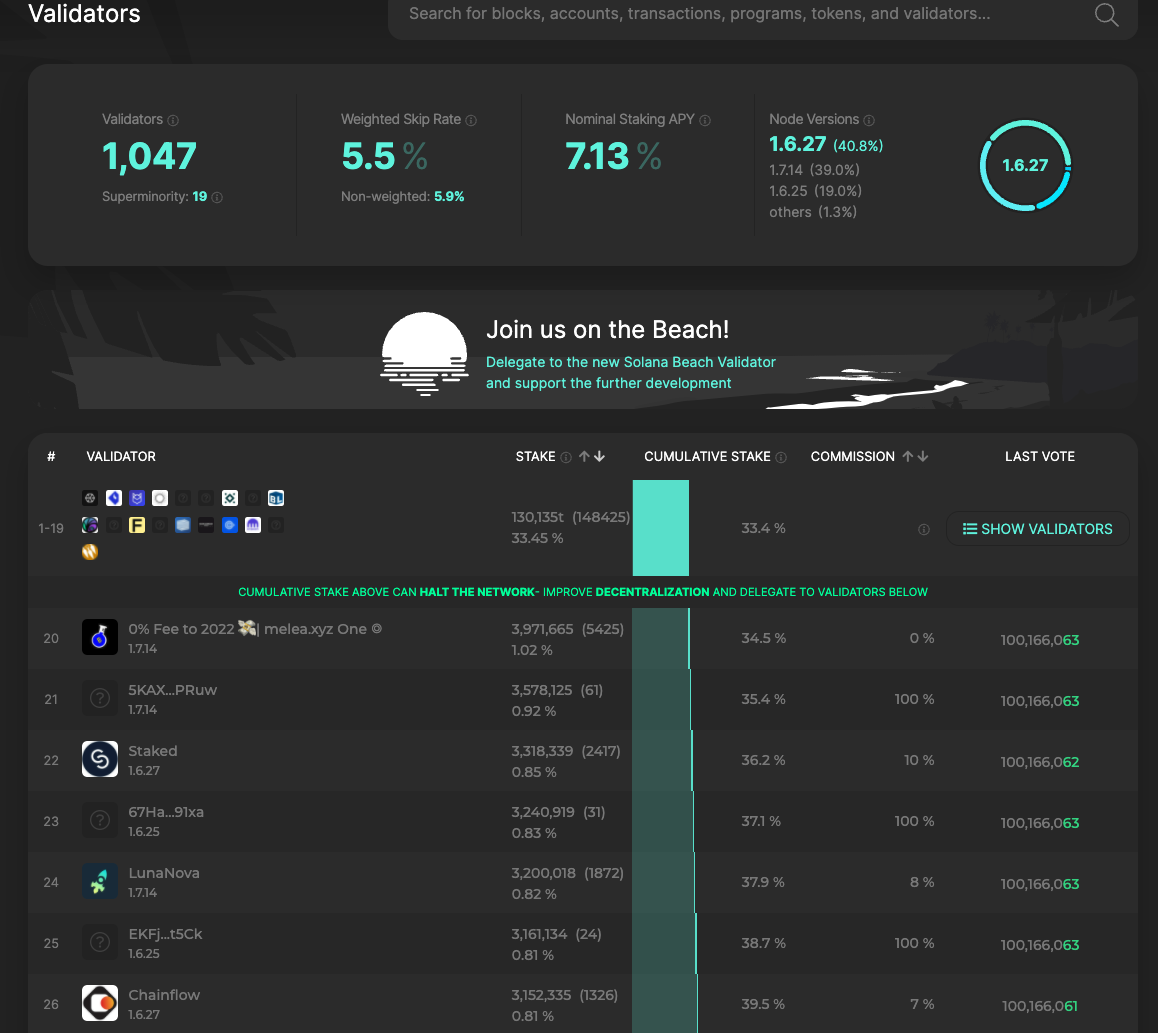Click Non-weighted: 5.9% text

pyautogui.click(x=402, y=196)
